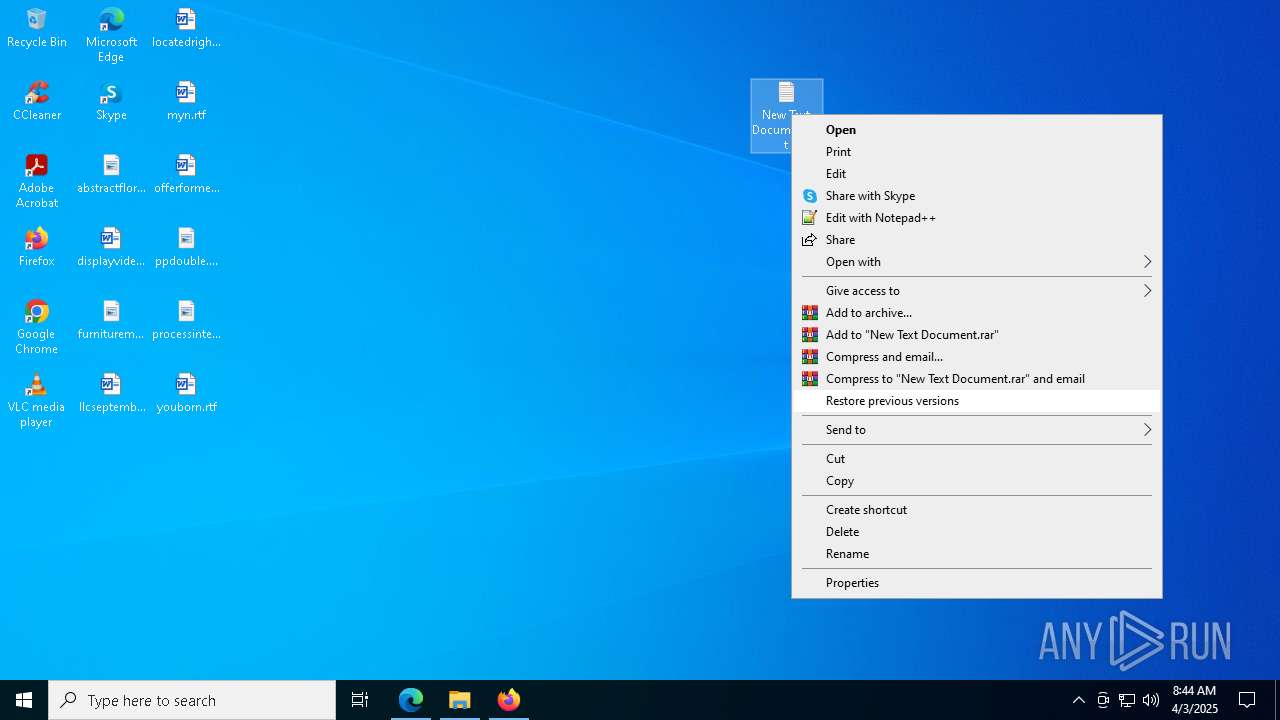Choose Create shortcut menu entry
Viewport: 1280px width, 720px height.
(977, 510)
